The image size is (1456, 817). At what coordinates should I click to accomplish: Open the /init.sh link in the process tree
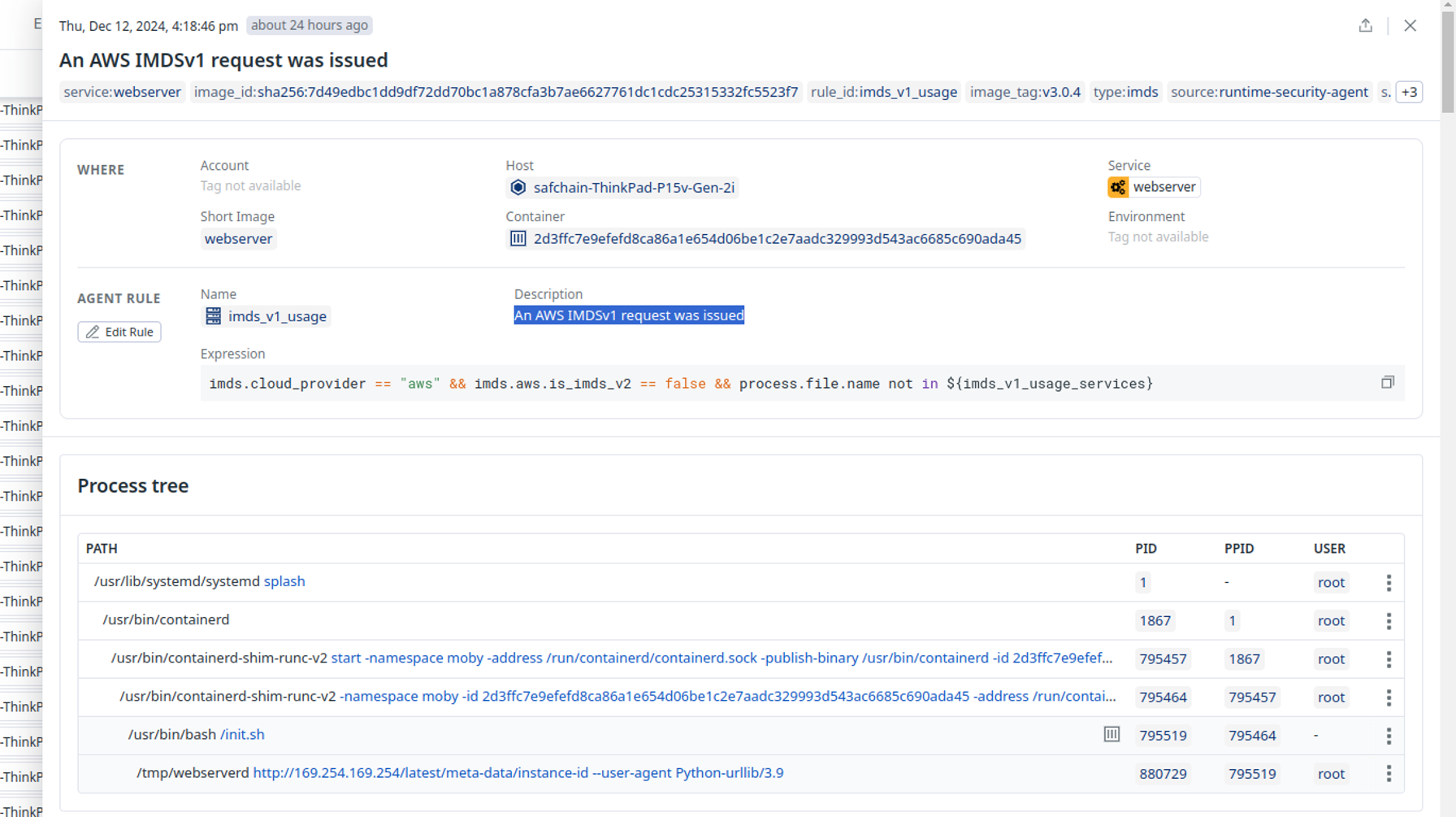(242, 734)
